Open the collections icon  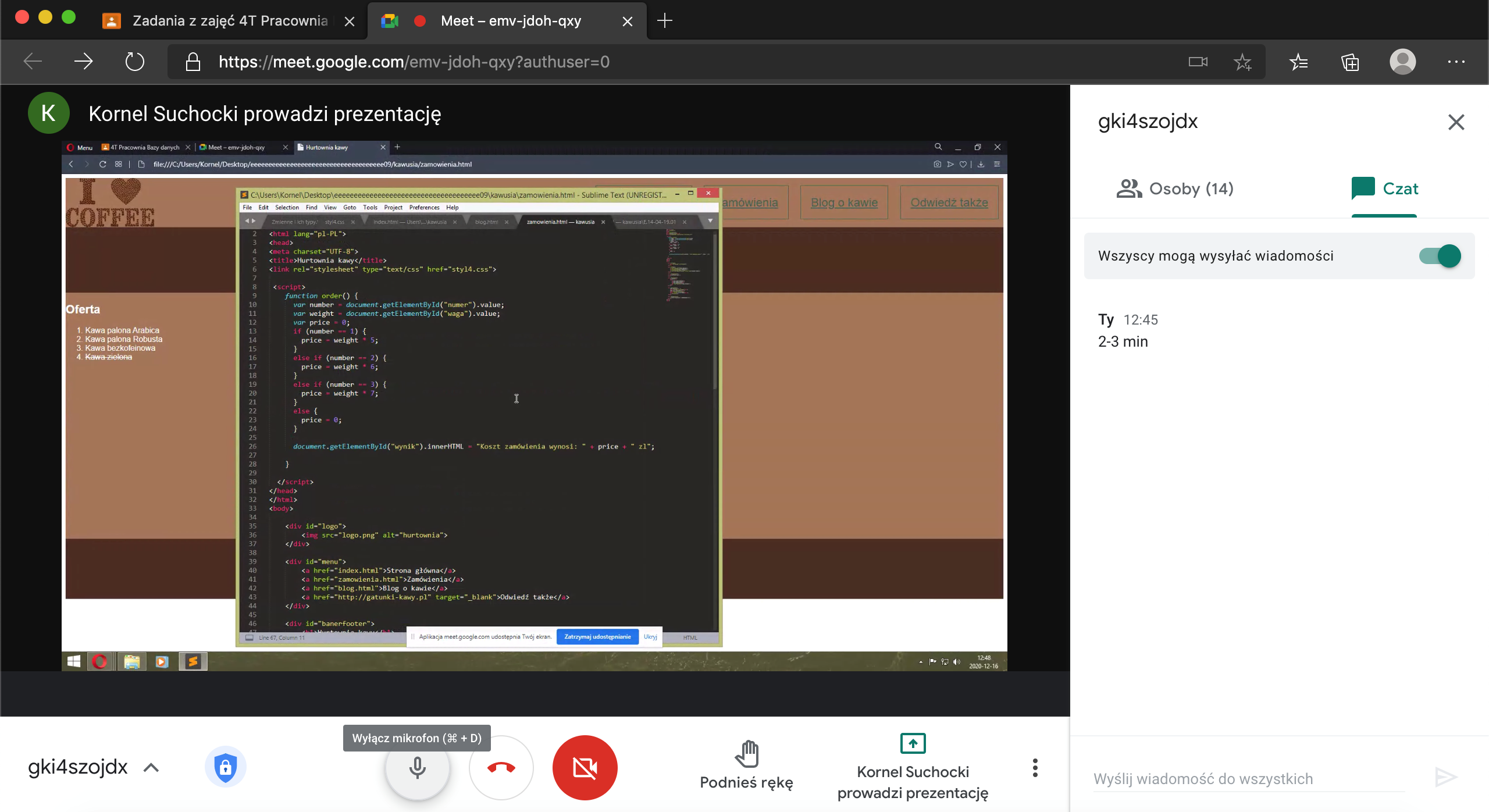pyautogui.click(x=1349, y=62)
